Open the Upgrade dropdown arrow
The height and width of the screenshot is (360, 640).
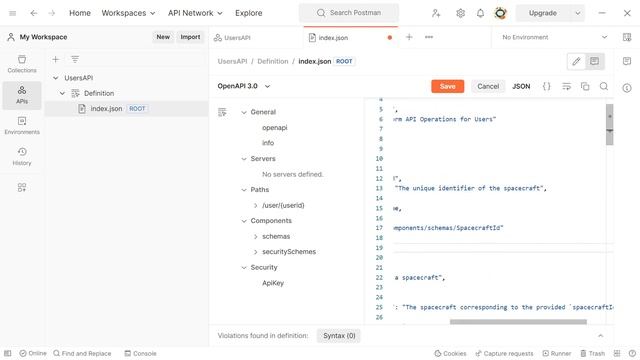point(578,13)
